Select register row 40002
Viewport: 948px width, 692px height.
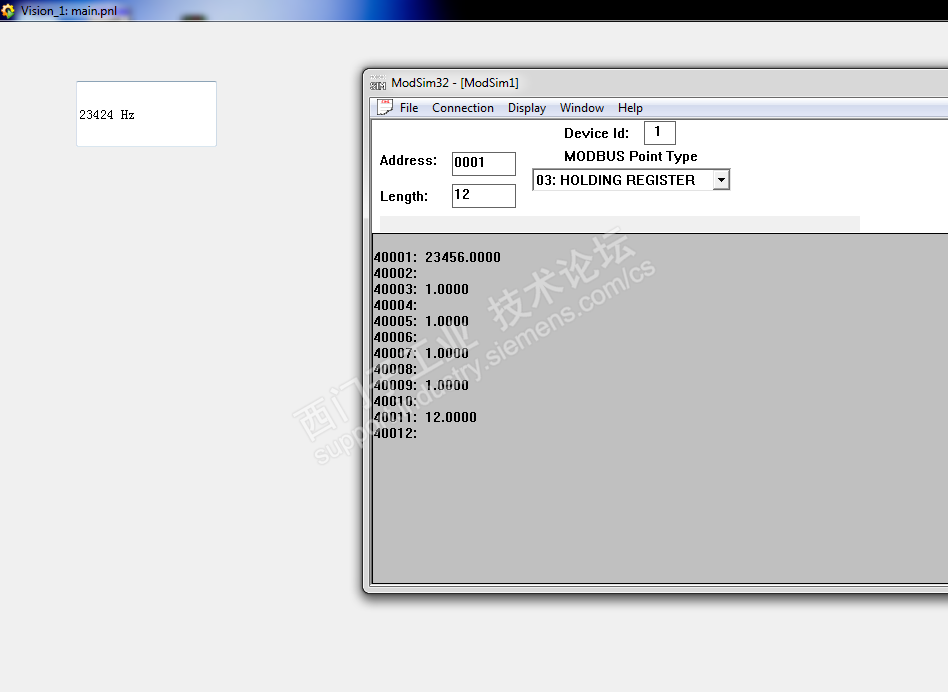click(x=395, y=273)
